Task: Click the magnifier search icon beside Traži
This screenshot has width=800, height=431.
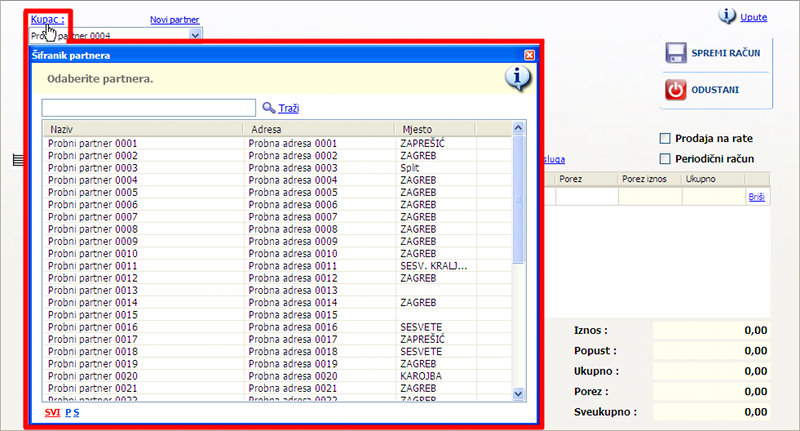Action: coord(268,107)
